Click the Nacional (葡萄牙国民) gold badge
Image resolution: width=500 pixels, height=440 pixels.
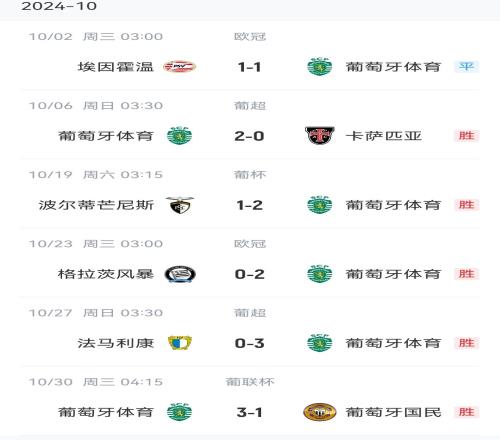tap(319, 412)
